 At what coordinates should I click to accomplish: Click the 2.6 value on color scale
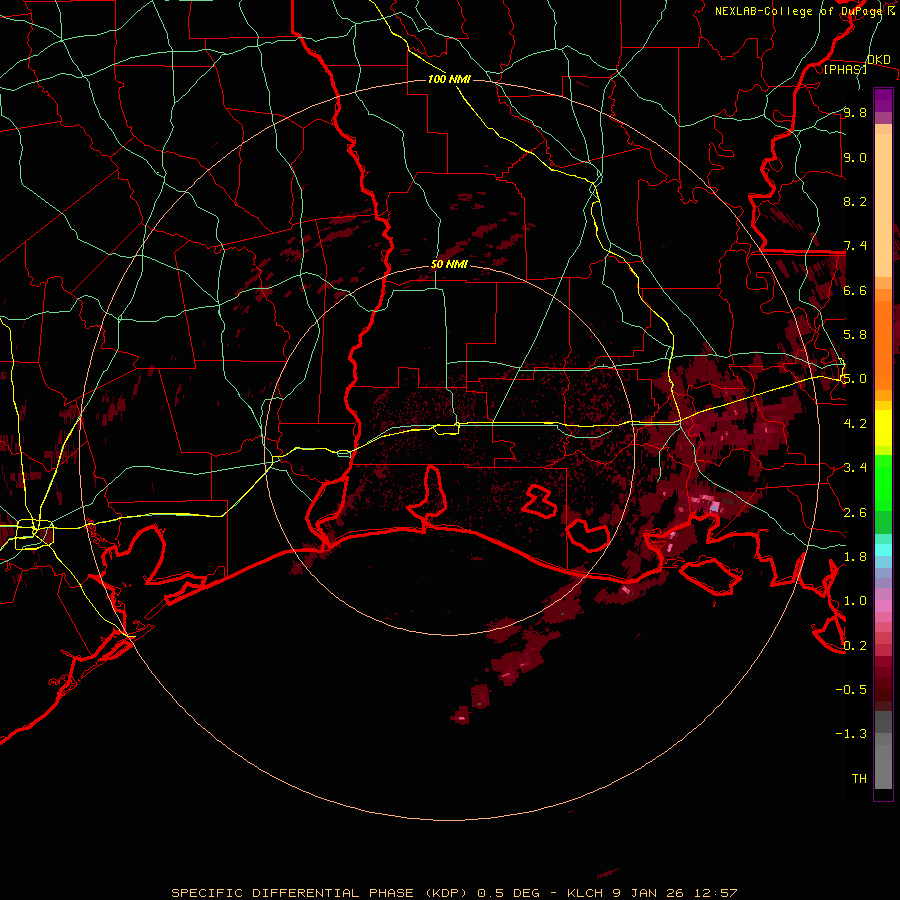coord(855,512)
